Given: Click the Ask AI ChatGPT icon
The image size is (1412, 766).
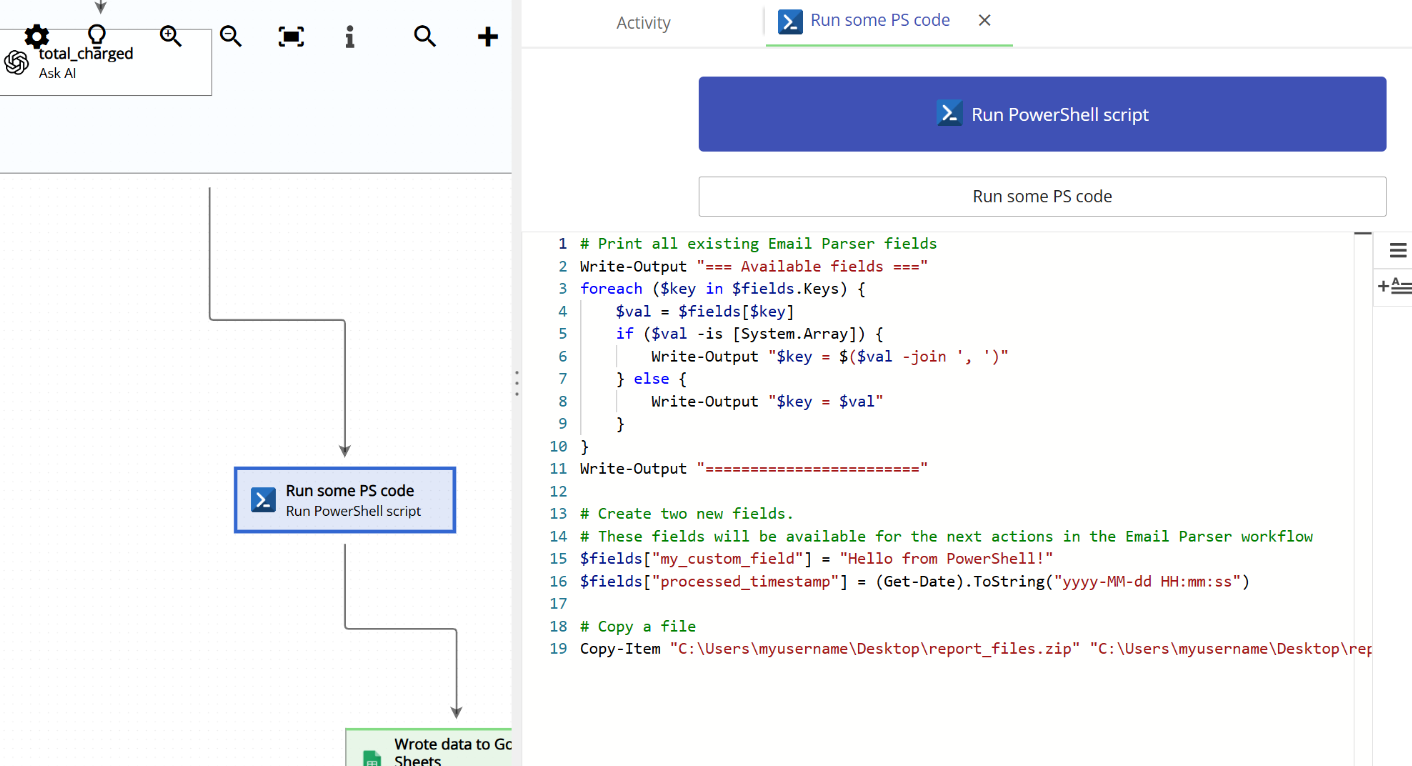Looking at the screenshot, I should pyautogui.click(x=17, y=60).
